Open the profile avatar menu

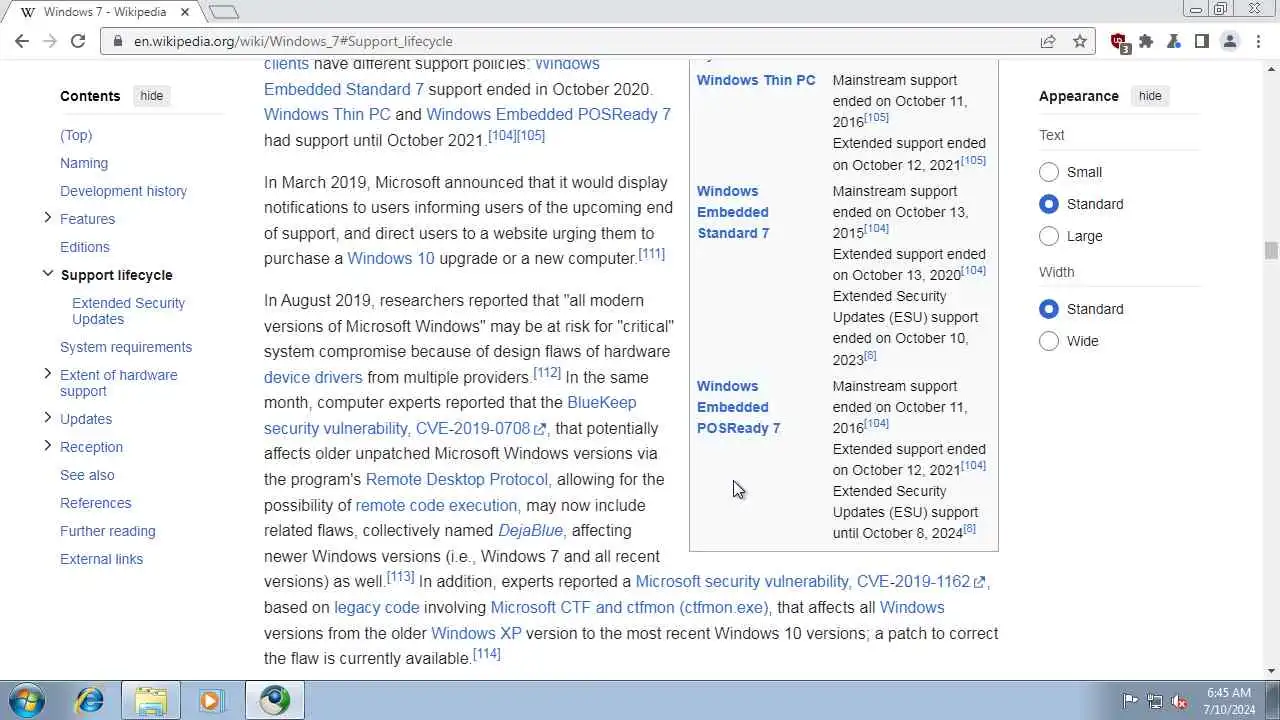click(x=1230, y=41)
